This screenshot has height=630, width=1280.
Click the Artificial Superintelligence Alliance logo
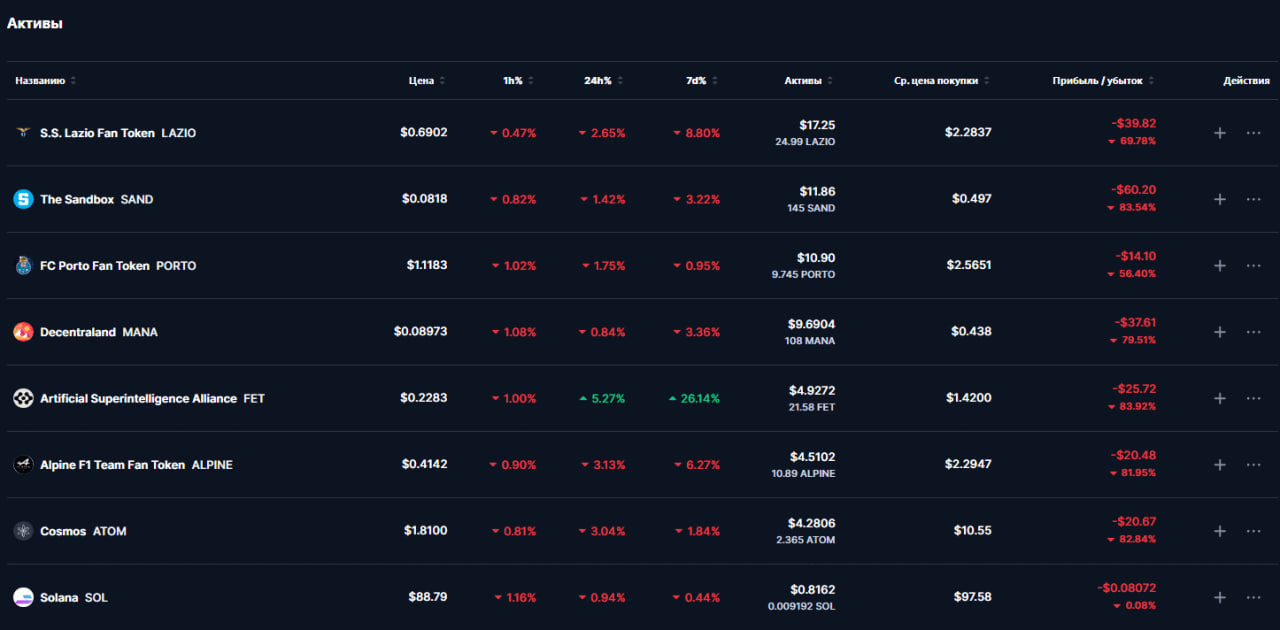point(23,398)
